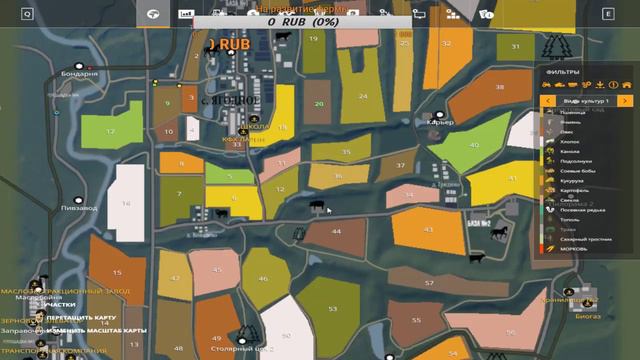Screen dimensions: 640x360
Task: Select yellow field 41
Action: pyautogui.click(x=504, y=182)
